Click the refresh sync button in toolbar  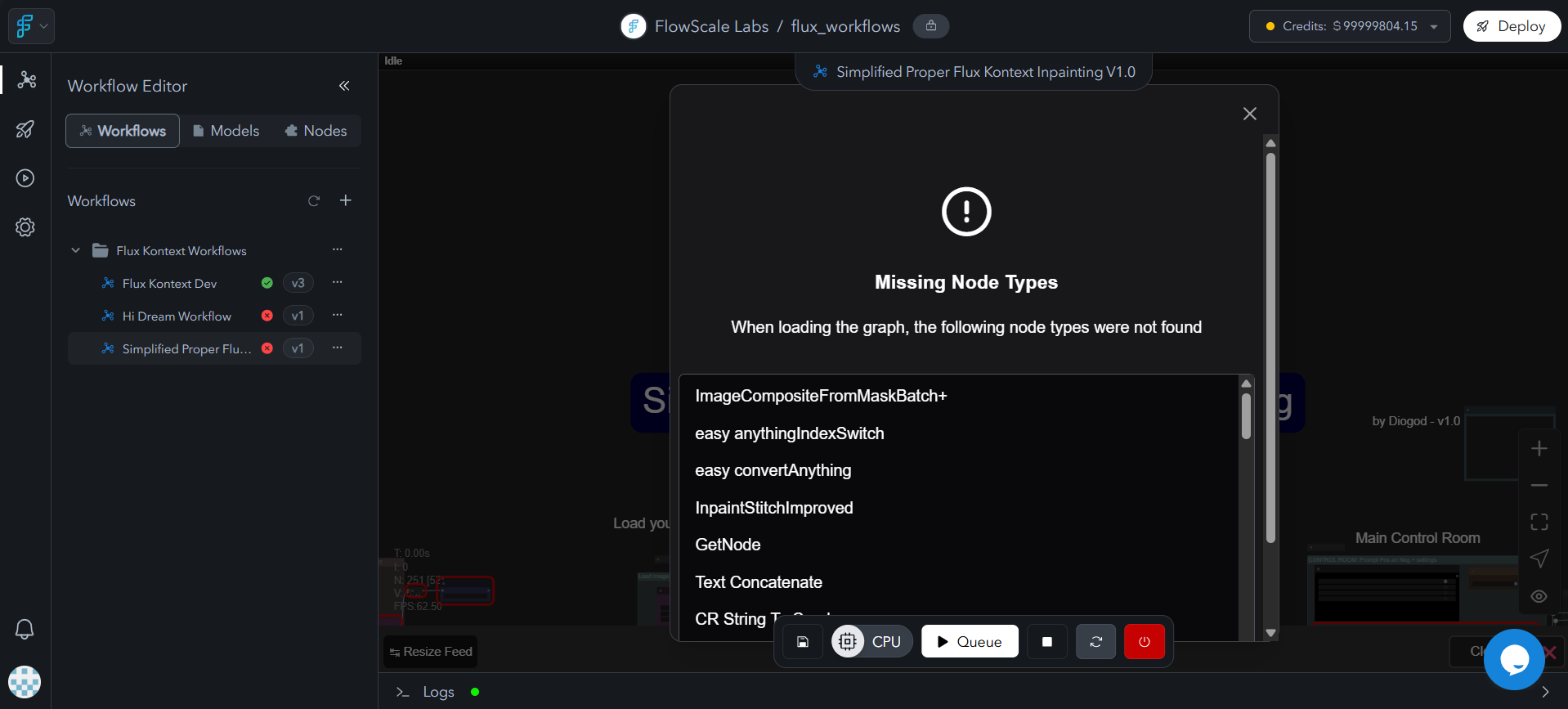click(x=1096, y=642)
